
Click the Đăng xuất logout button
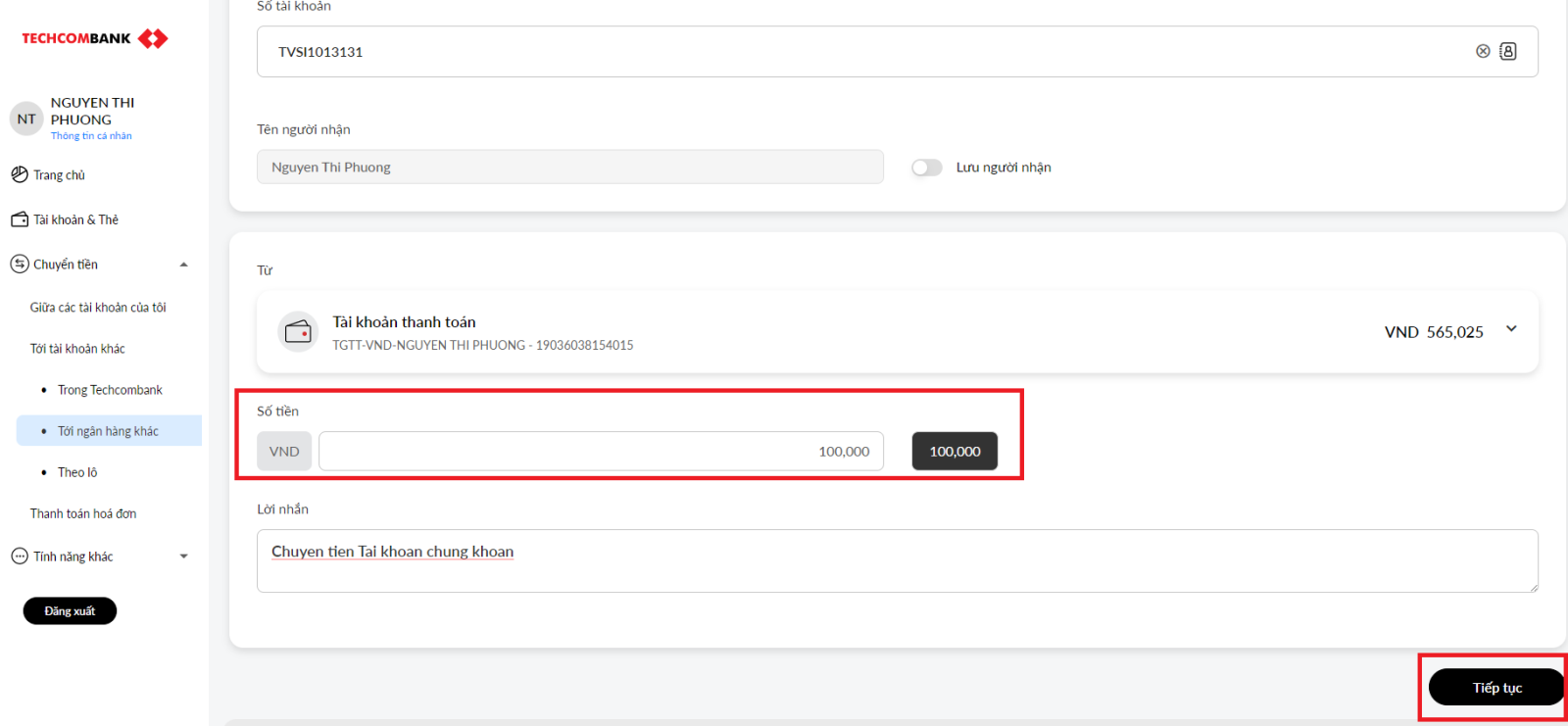tap(70, 610)
